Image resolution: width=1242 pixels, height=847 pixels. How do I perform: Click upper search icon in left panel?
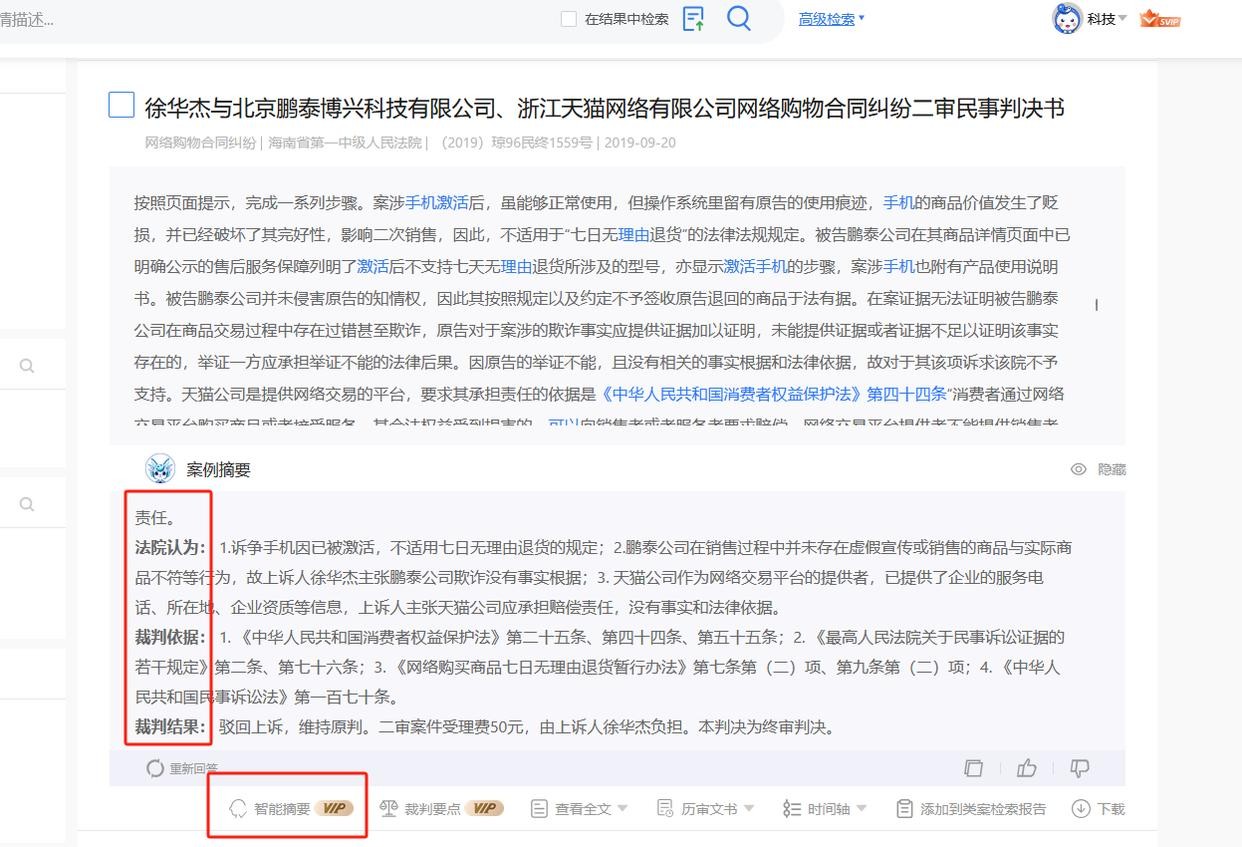click(27, 366)
